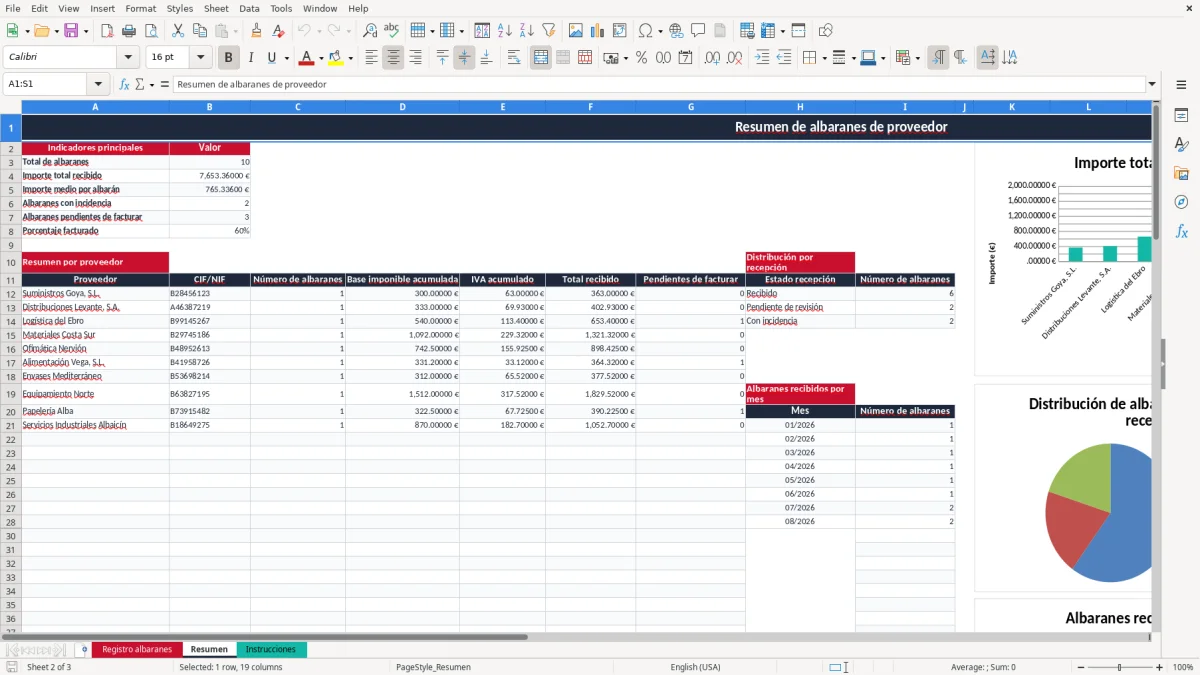
Task: Open the paste options dropdown arrow
Action: [235, 31]
